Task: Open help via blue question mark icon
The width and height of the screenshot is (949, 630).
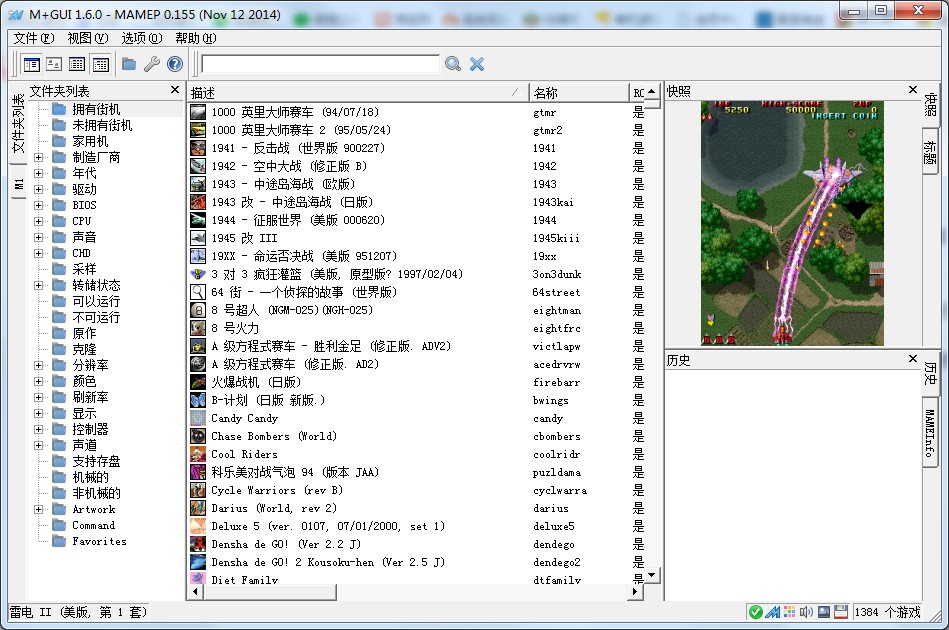Action: tap(175, 64)
